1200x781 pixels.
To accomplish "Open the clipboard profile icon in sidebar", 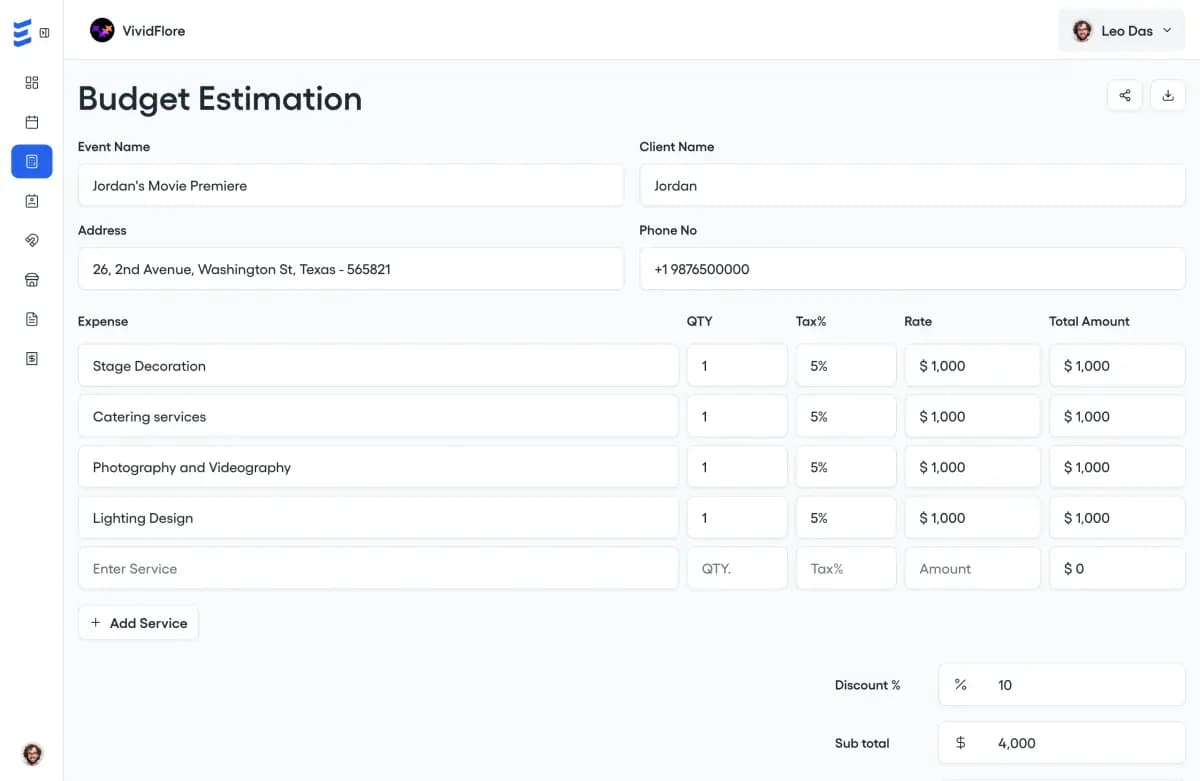I will click(31, 200).
